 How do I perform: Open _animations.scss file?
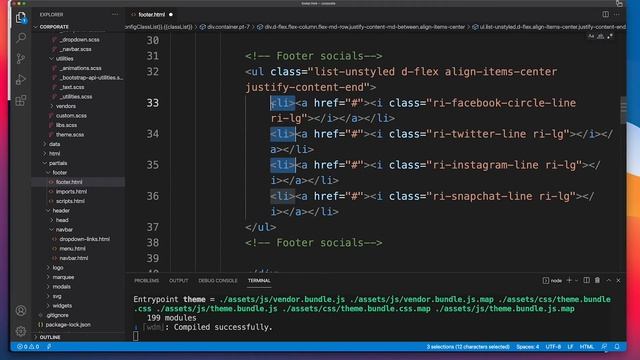coord(80,68)
